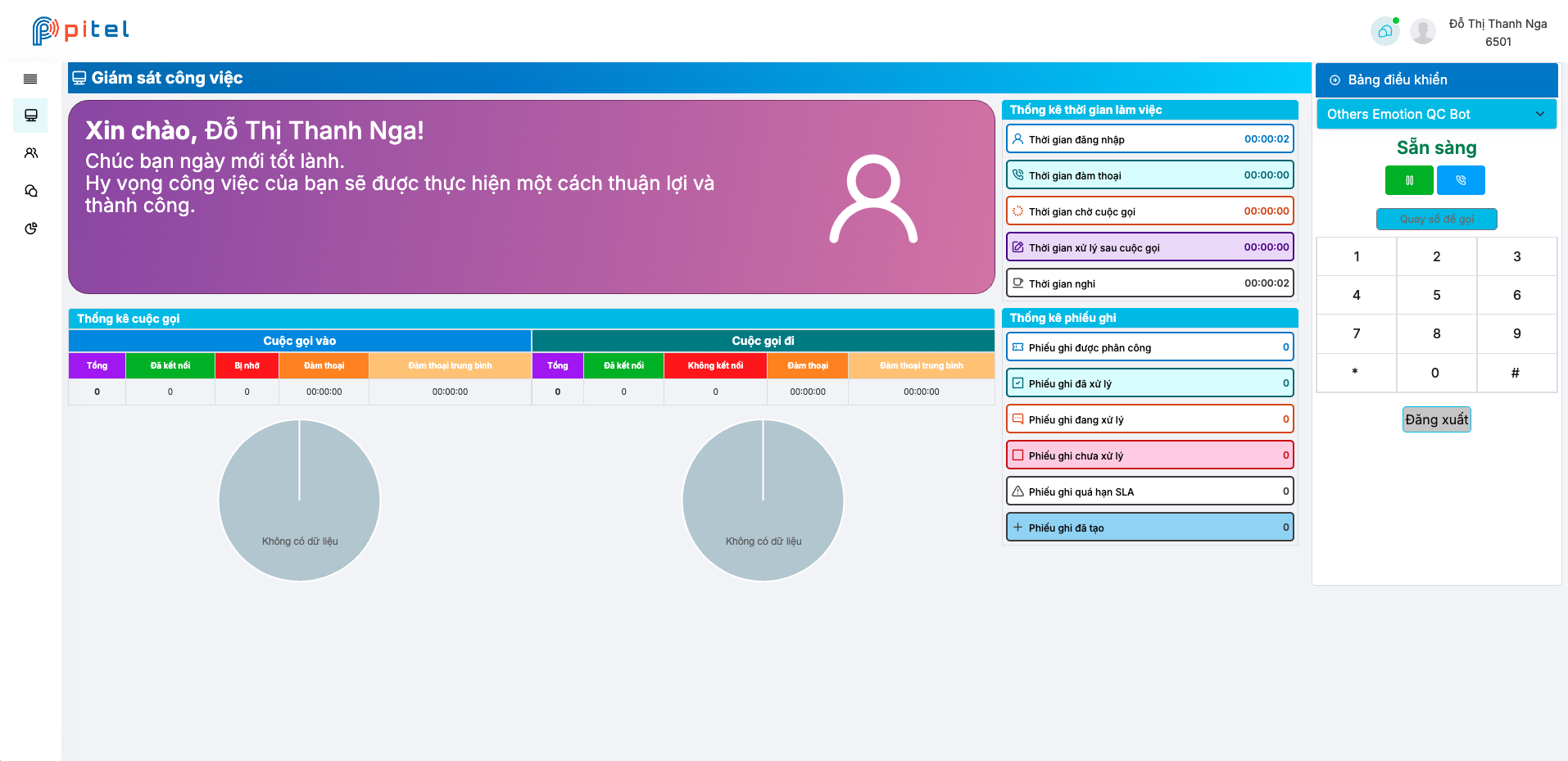Click the Thống kê phiếu ghi heading
This screenshot has width=1568, height=761.
point(1063,318)
